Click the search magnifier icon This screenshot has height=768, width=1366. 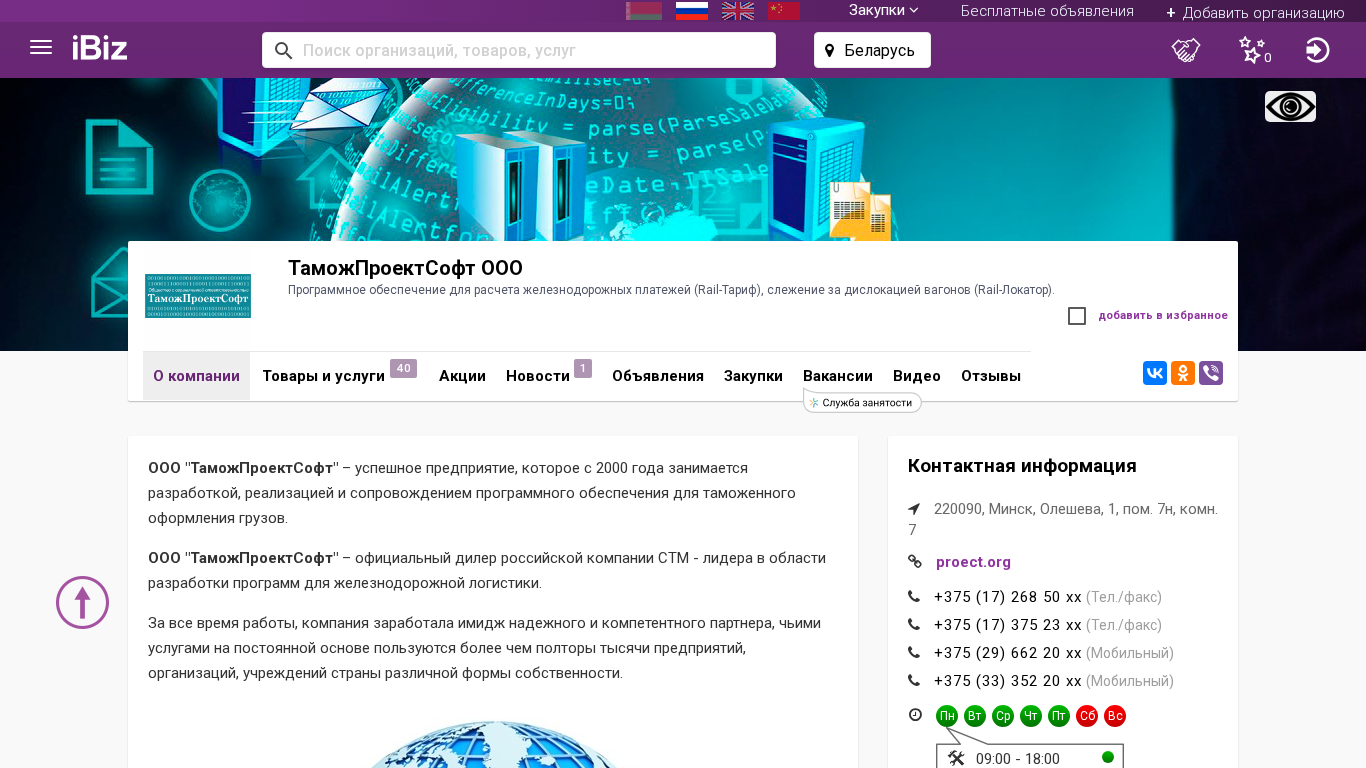tap(284, 50)
